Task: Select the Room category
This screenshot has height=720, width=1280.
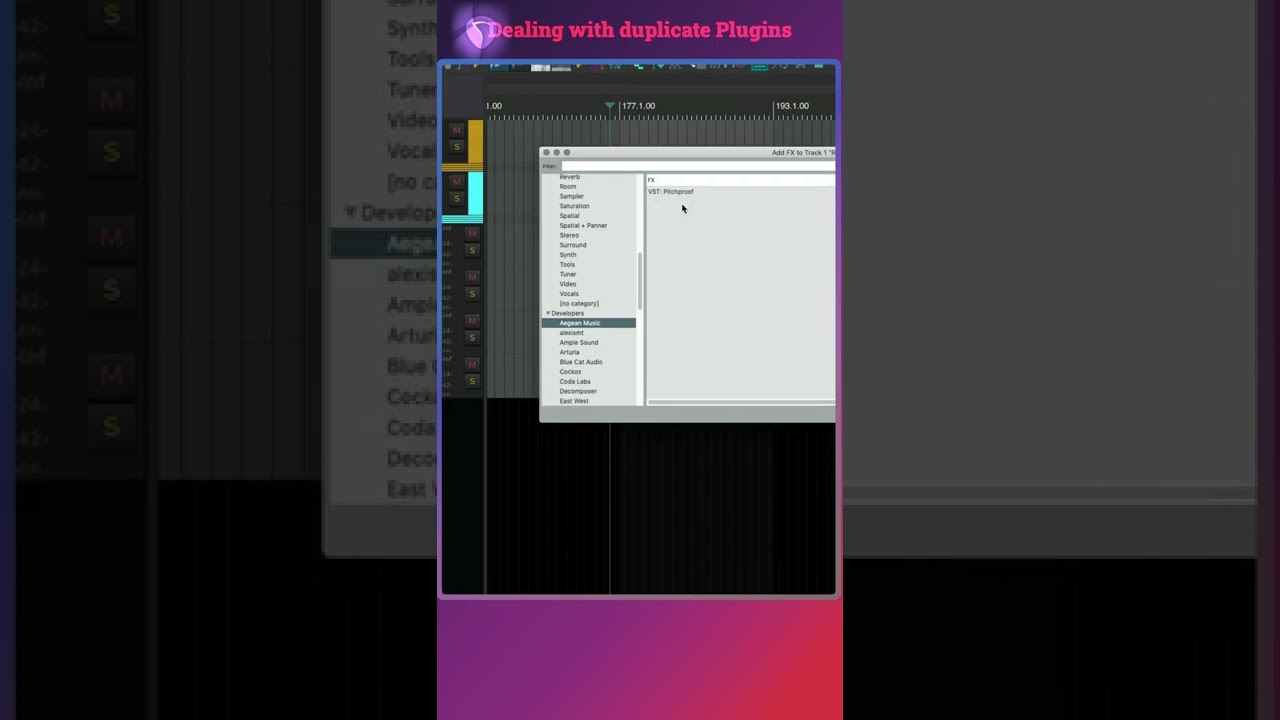Action: 567,187
